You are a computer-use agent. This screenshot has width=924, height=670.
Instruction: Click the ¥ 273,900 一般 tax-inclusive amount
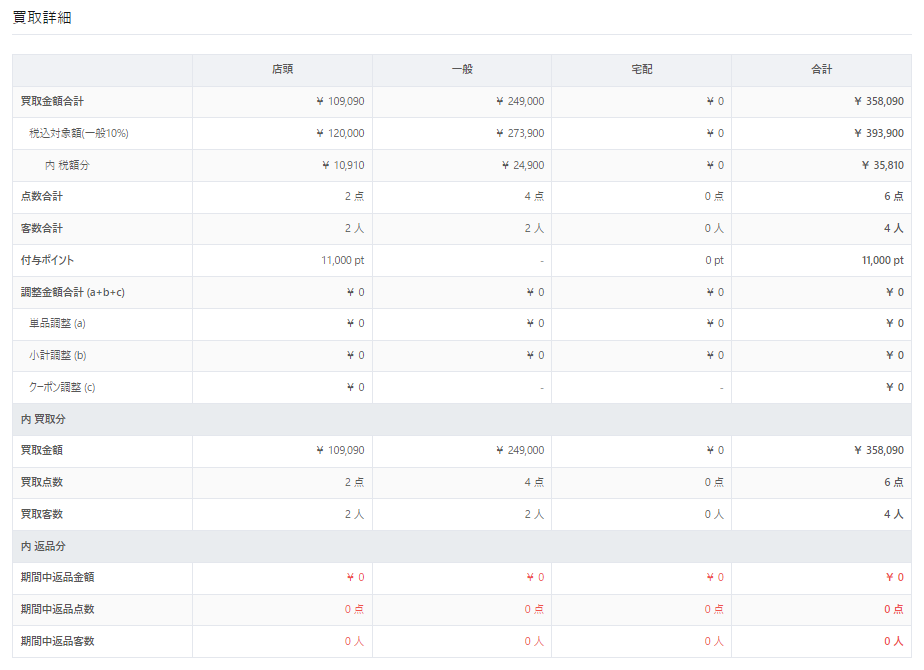[x=520, y=133]
